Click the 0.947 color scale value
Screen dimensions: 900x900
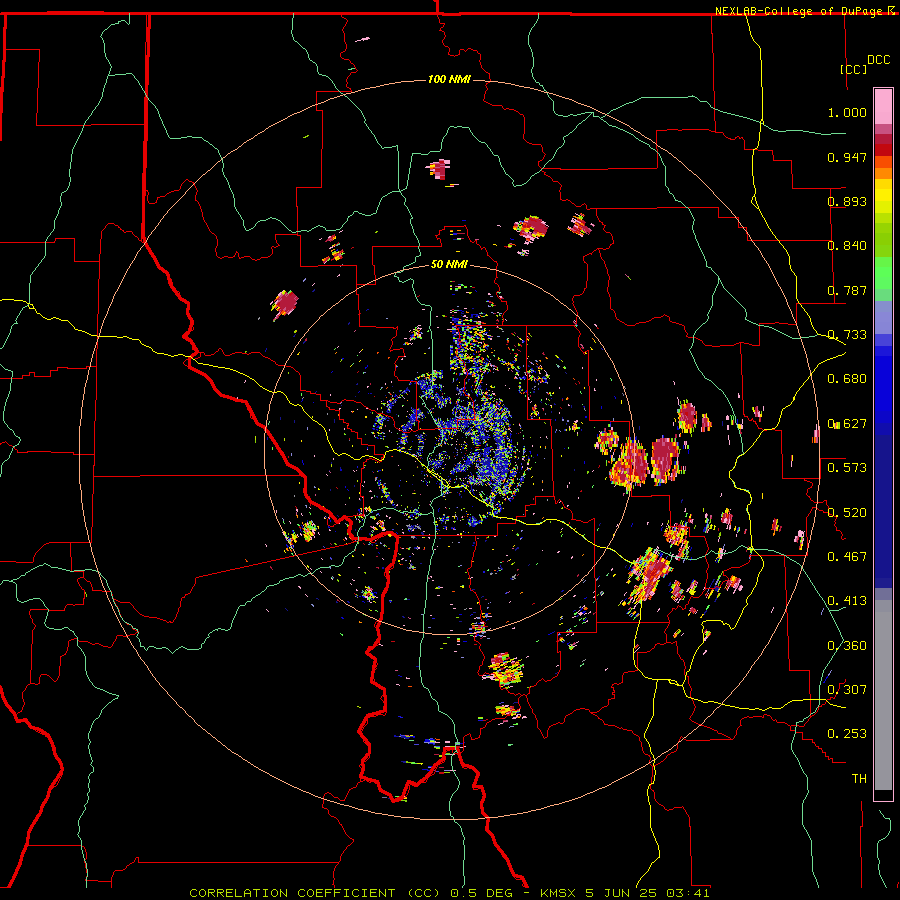point(847,157)
